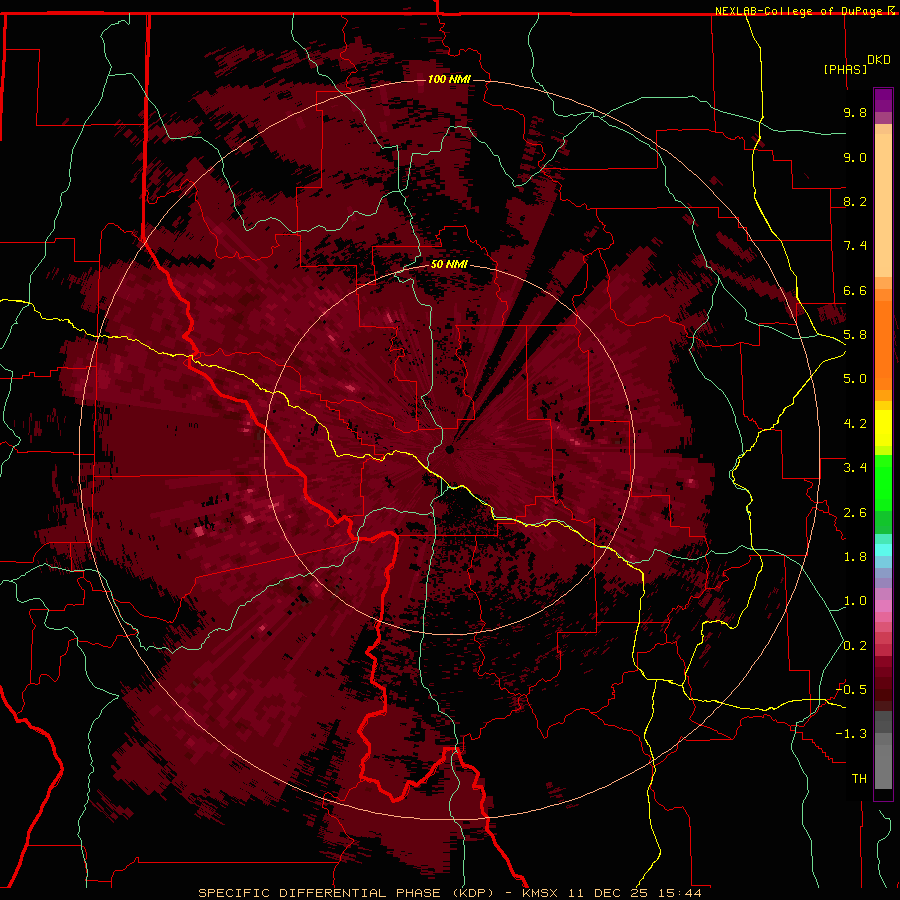This screenshot has height=900, width=900.
Task: Click the 5.8 value on the color scale
Action: (855, 335)
